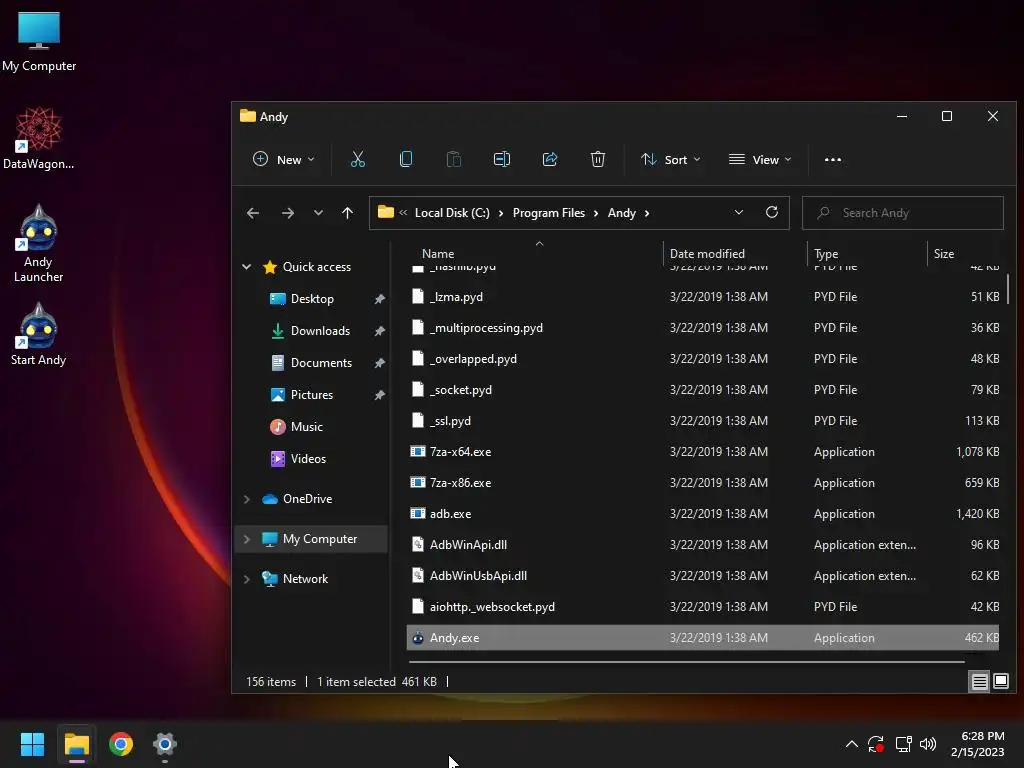
Task: Open Settings gear on taskbar
Action: pos(165,744)
